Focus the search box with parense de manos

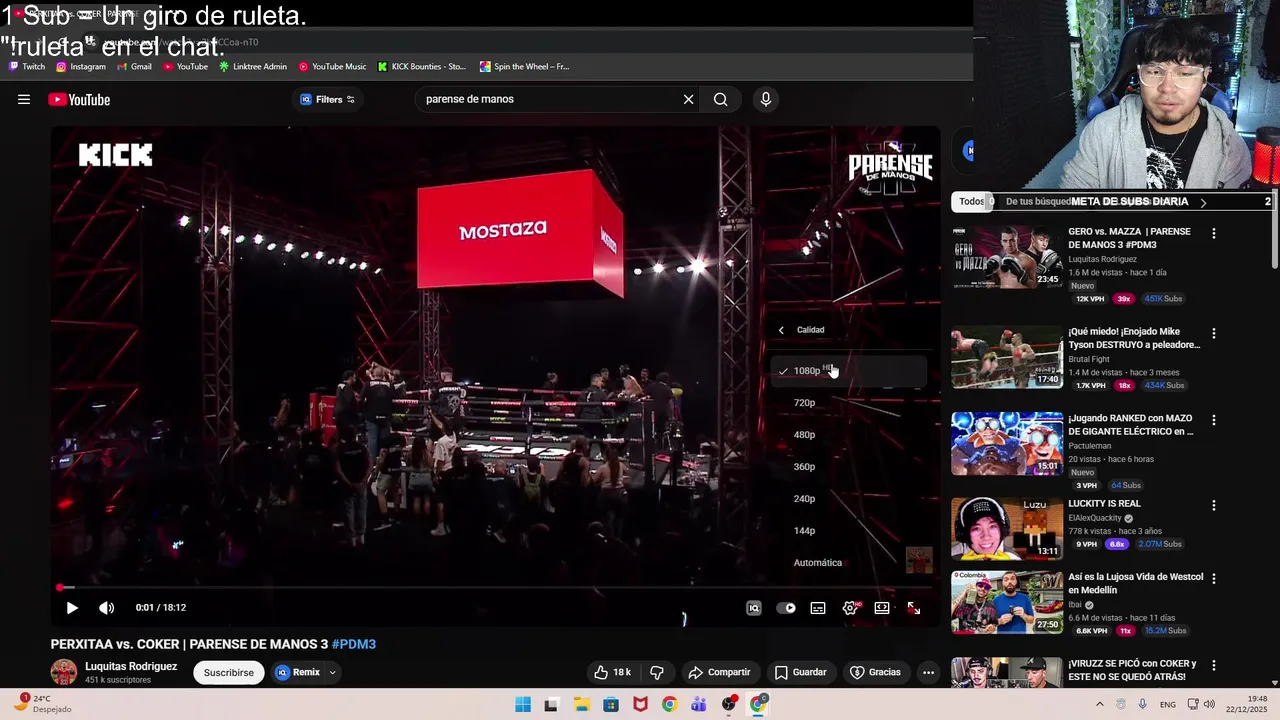pos(548,99)
